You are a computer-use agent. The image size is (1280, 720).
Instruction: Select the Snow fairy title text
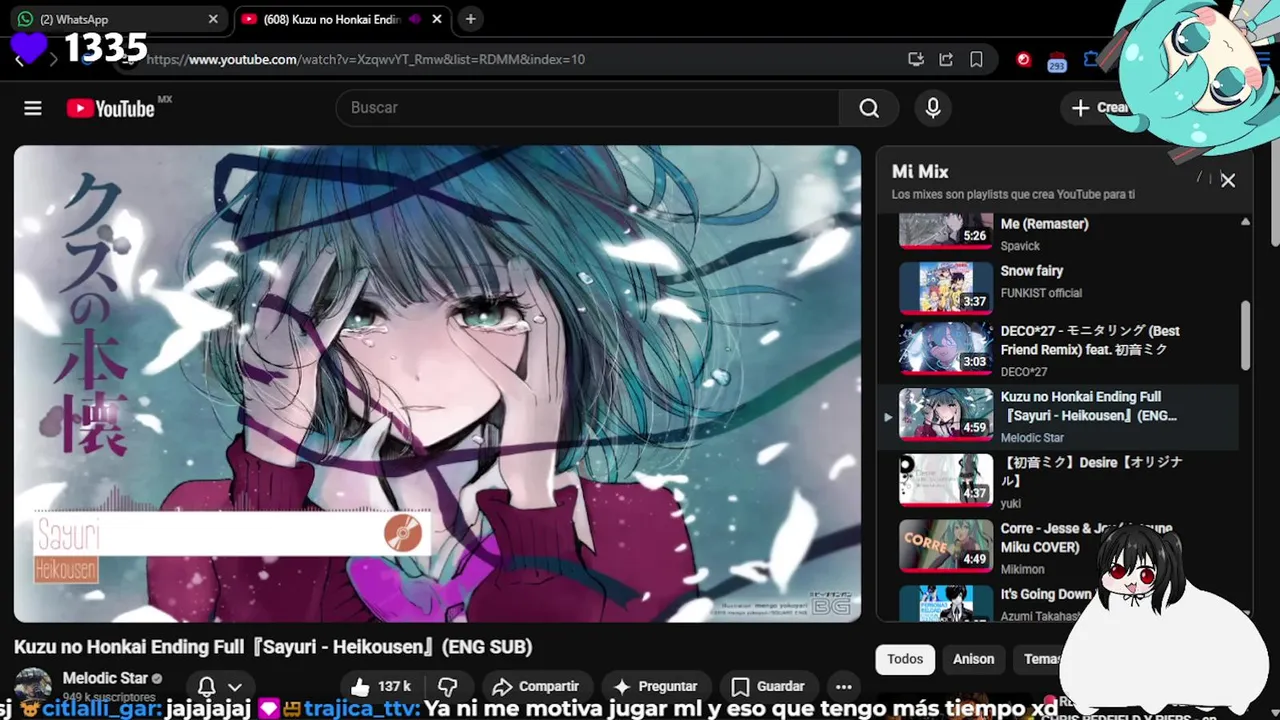(1031, 271)
